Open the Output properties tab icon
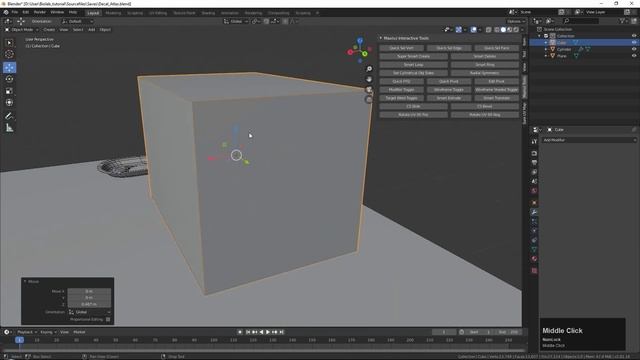This screenshot has width=640, height=360. coord(534,162)
